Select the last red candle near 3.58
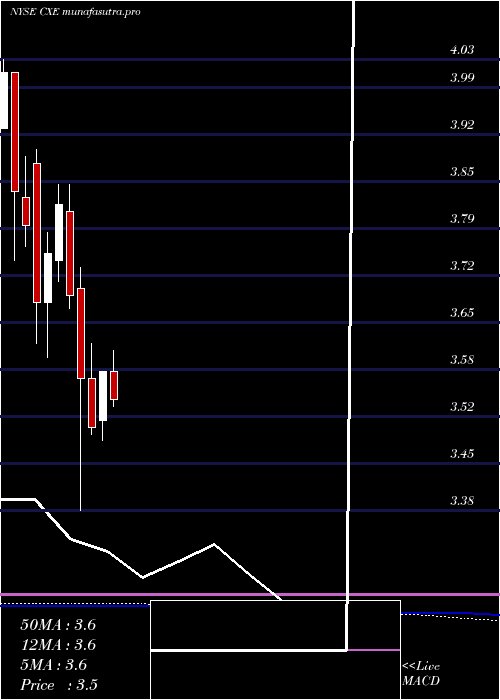Viewport: 500px width, 700px height. pos(114,385)
